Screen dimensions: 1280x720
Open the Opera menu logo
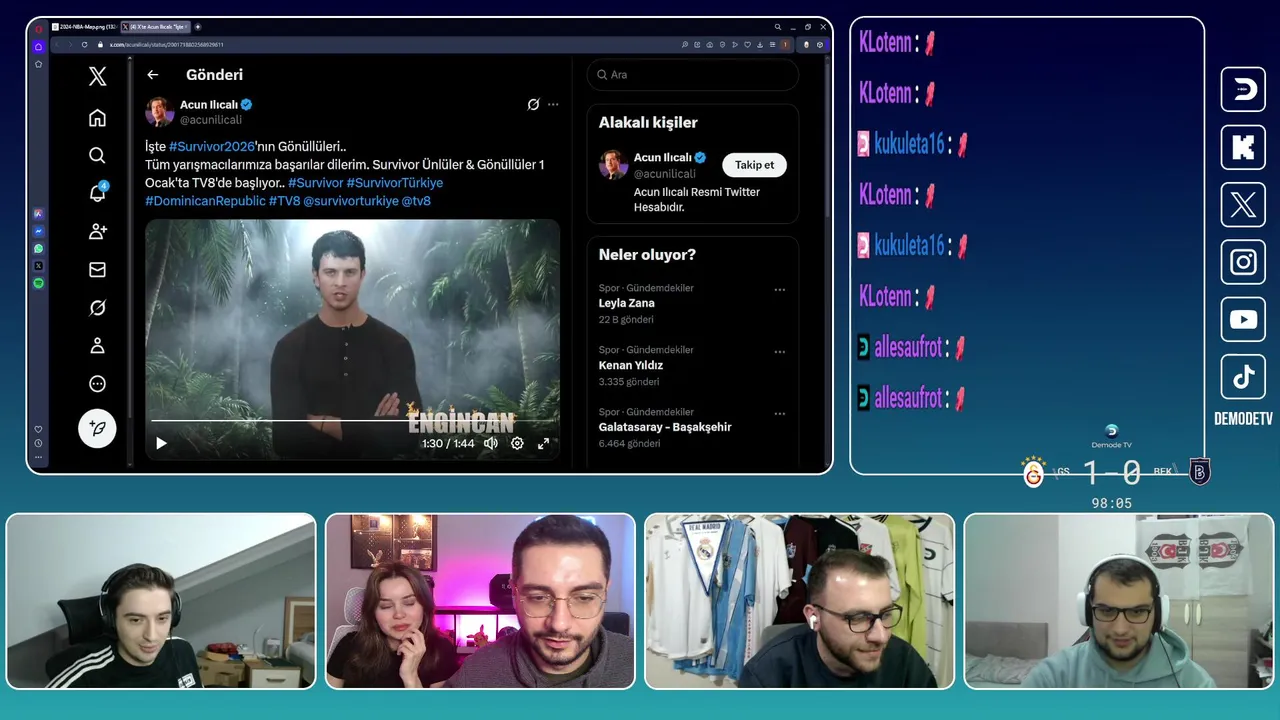39,28
